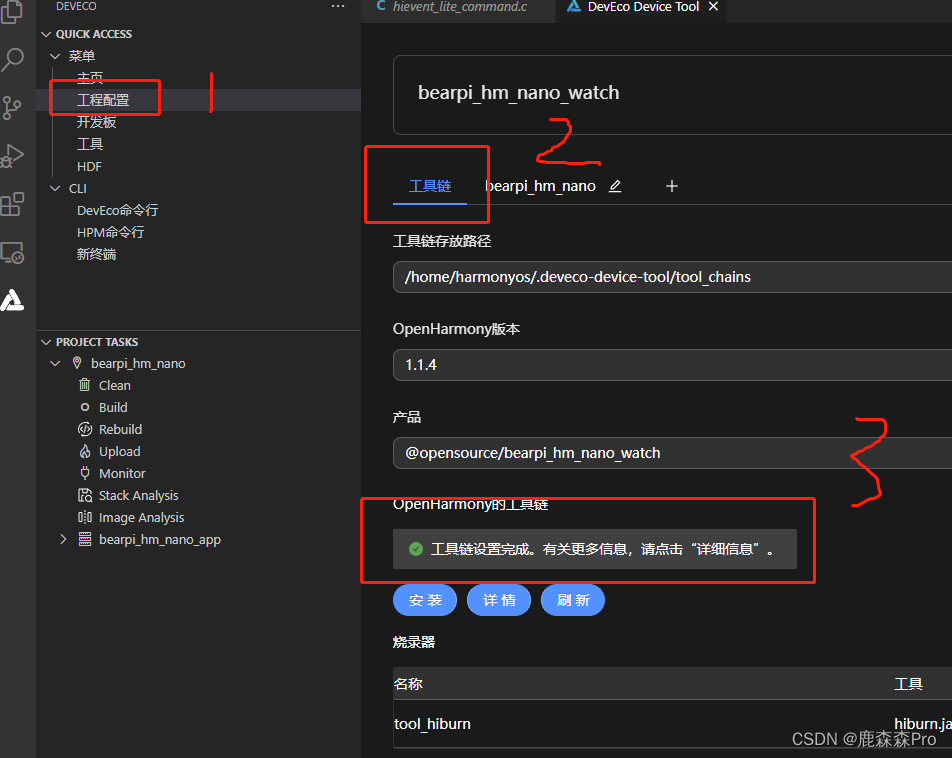Click the bearpi_hm_nano_watch project title box
Viewport: 952px width, 758px height.
[x=672, y=95]
